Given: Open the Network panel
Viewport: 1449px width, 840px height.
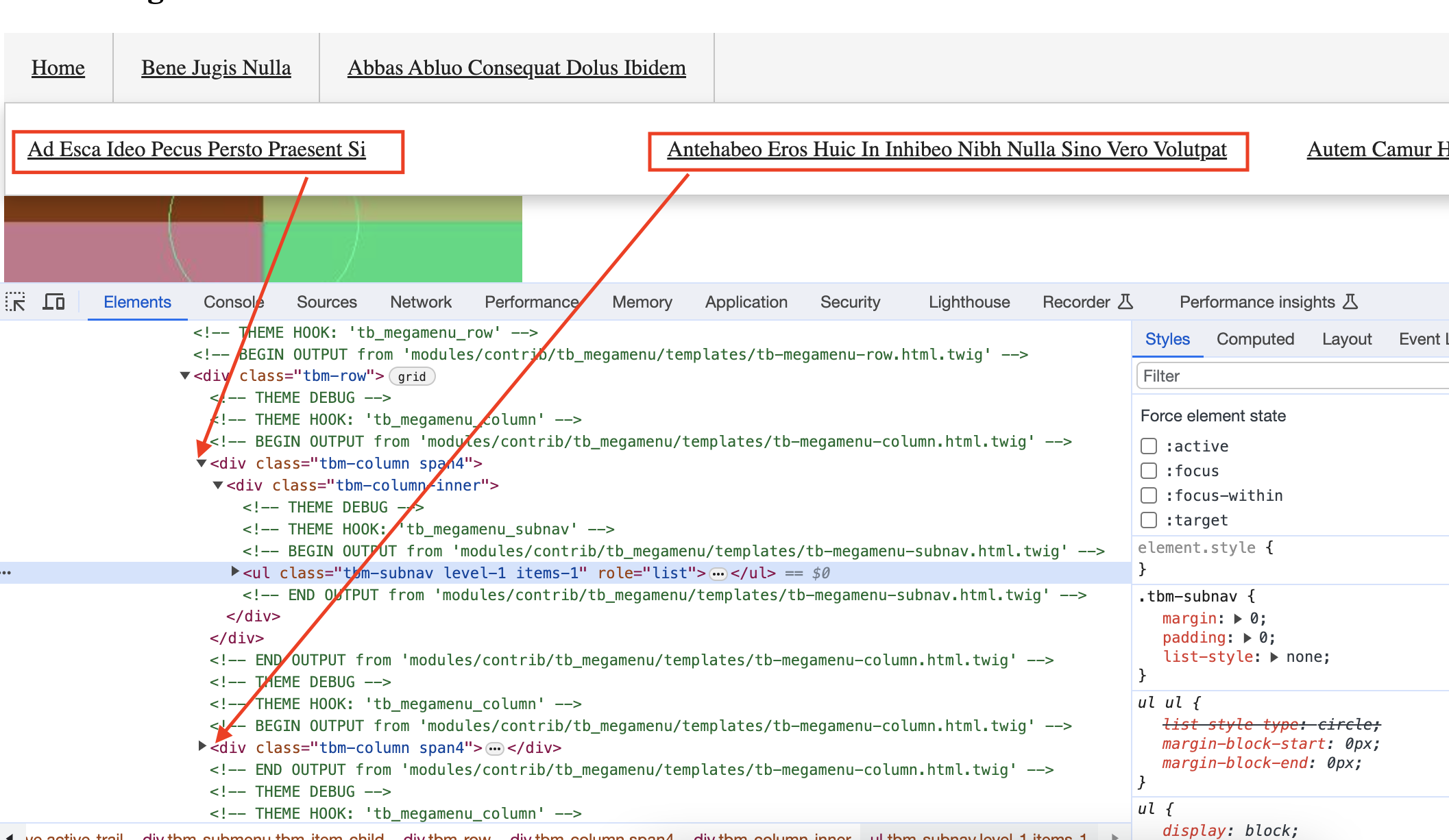Looking at the screenshot, I should [x=420, y=301].
